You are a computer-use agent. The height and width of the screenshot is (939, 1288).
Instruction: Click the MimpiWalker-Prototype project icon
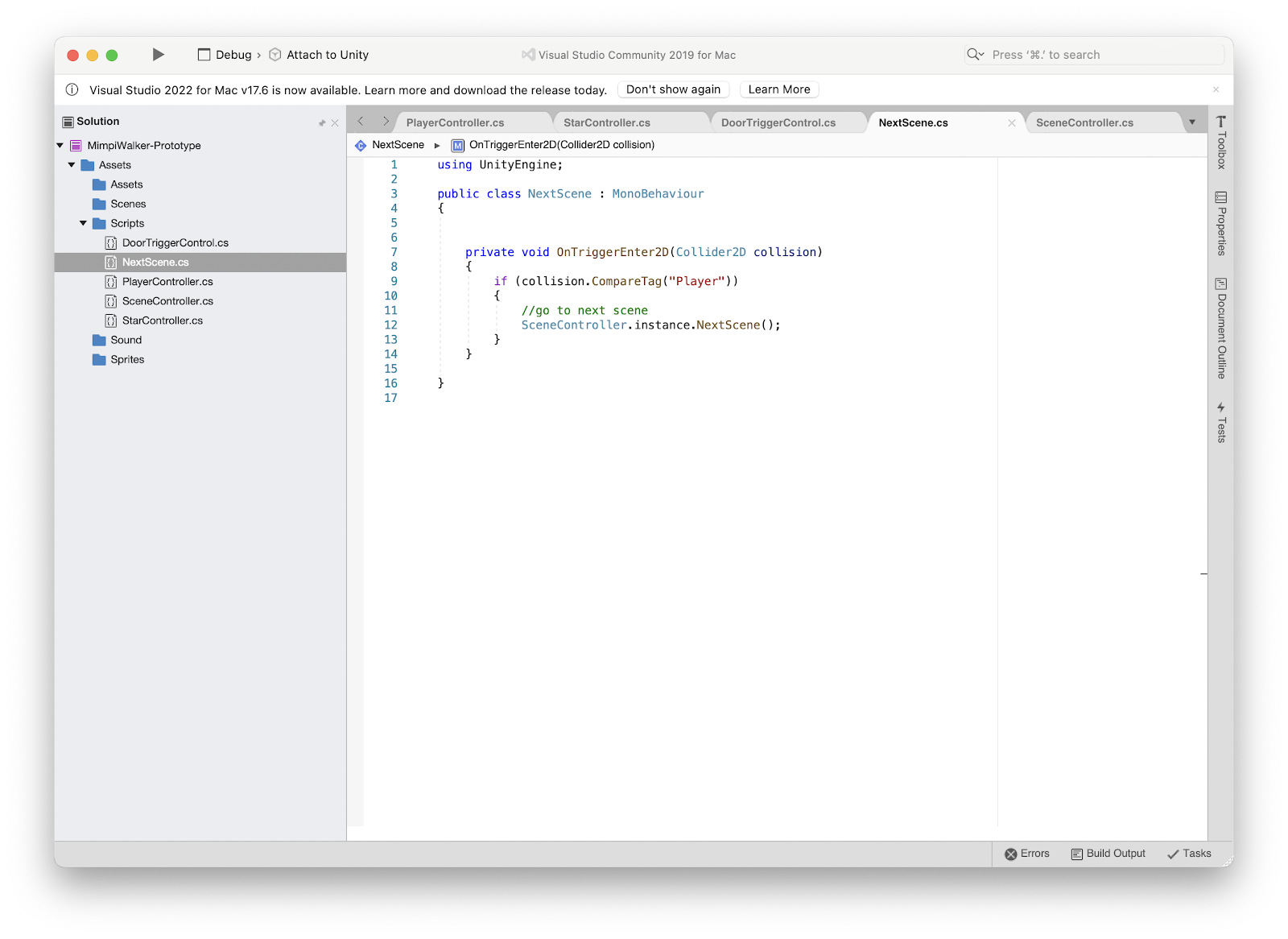click(76, 146)
